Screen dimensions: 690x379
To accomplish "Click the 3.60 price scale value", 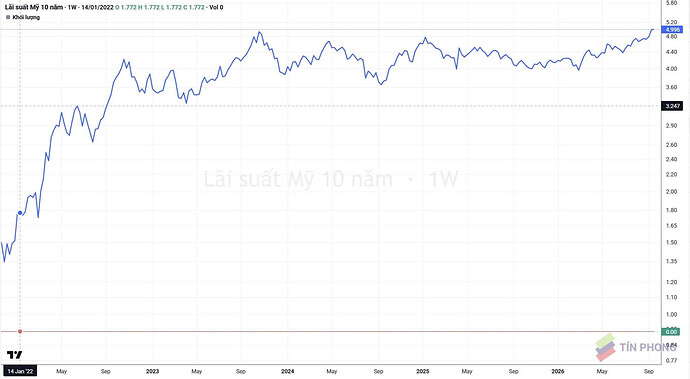I will click(x=672, y=87).
